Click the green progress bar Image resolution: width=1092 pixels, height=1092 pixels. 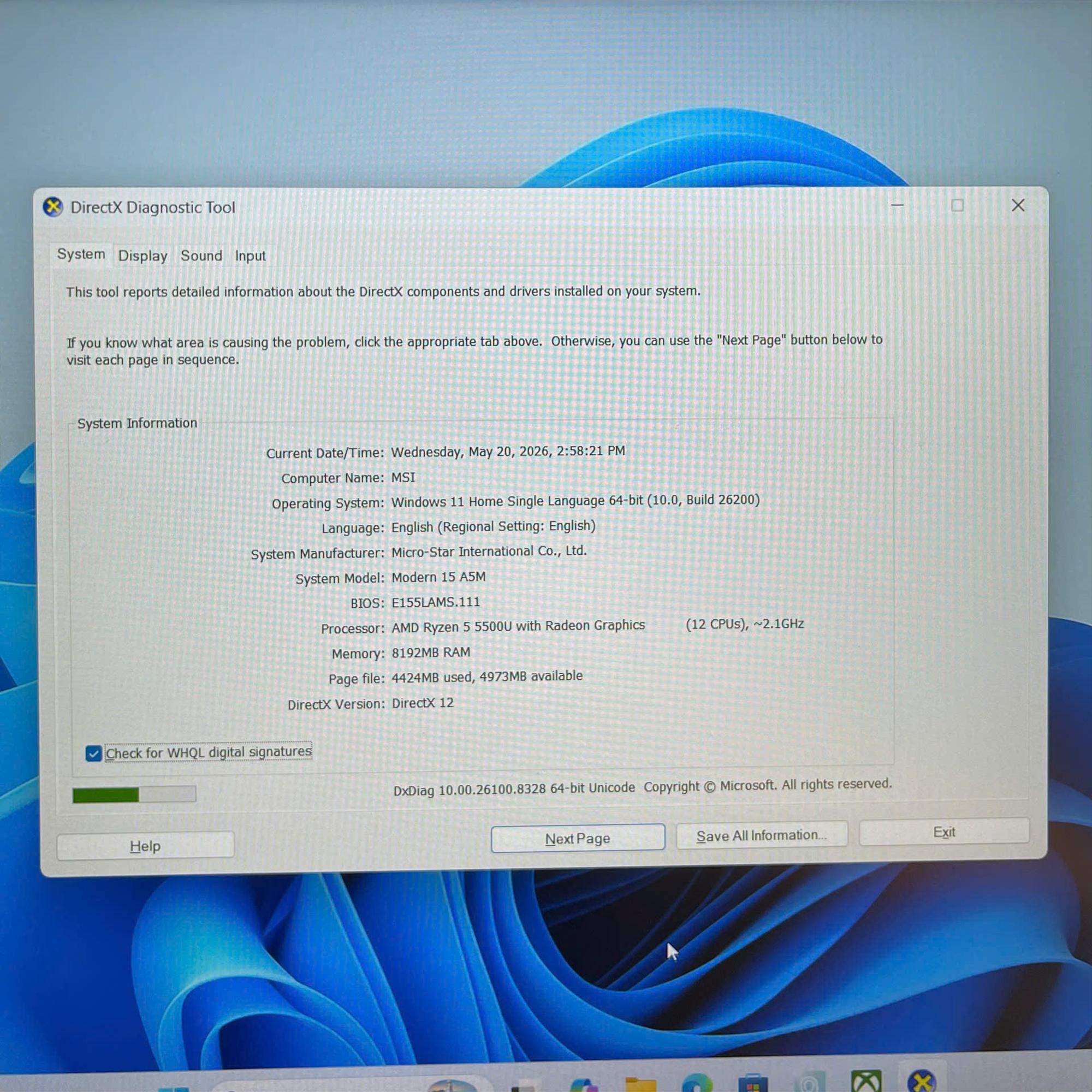pyautogui.click(x=134, y=794)
